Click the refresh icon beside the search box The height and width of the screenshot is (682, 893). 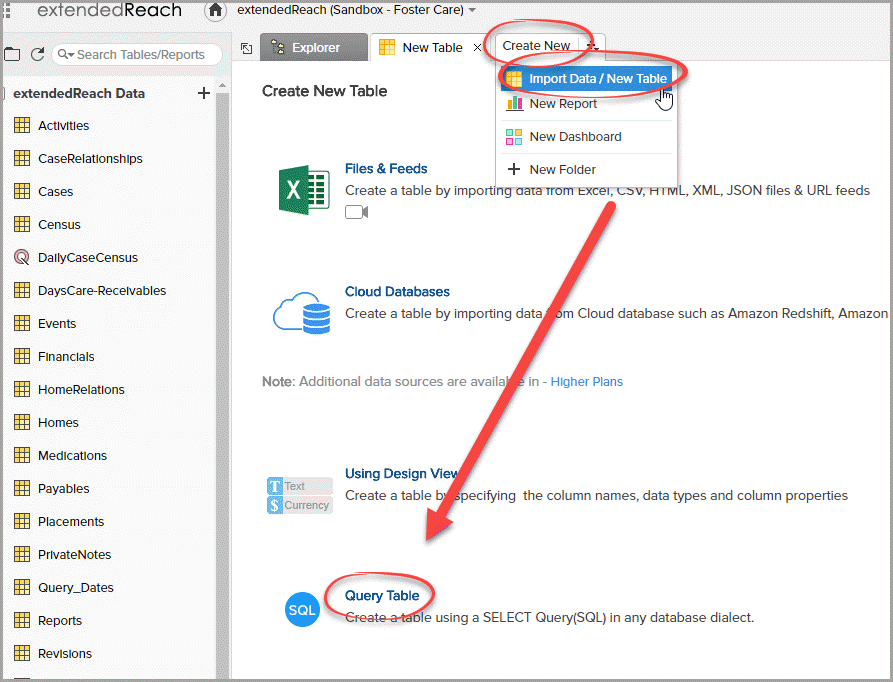tap(38, 54)
